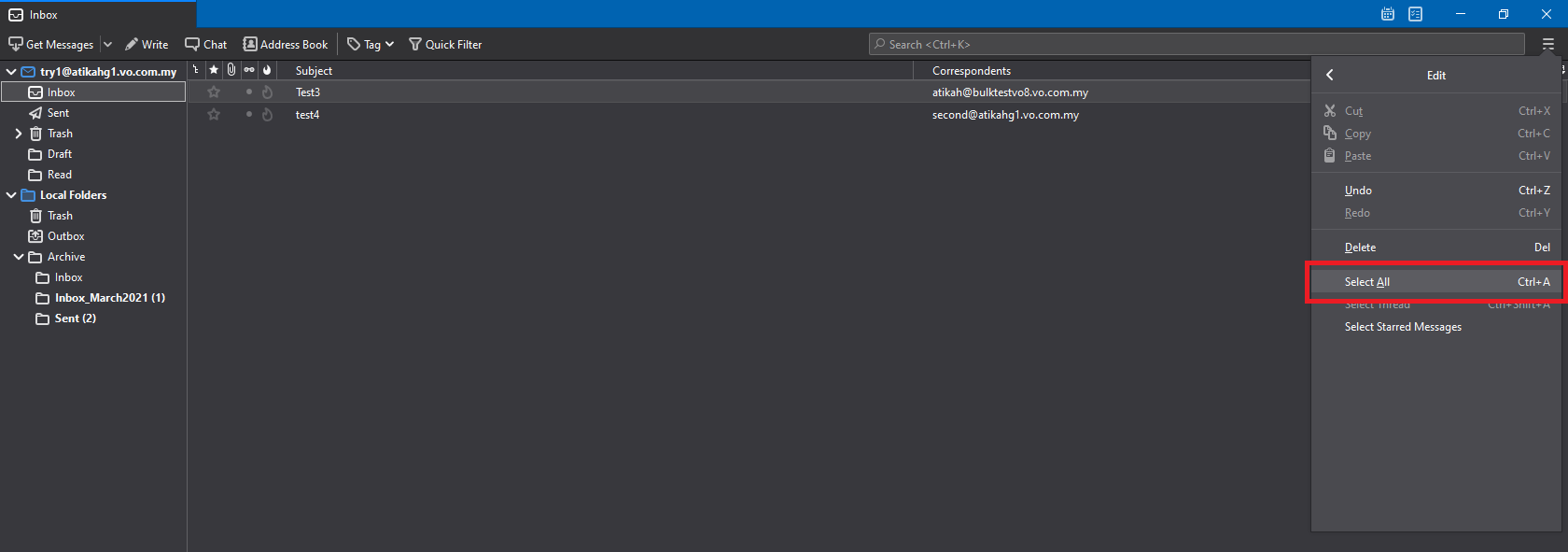
Task: Choose Select Starred Messages menu item
Action: point(1403,327)
